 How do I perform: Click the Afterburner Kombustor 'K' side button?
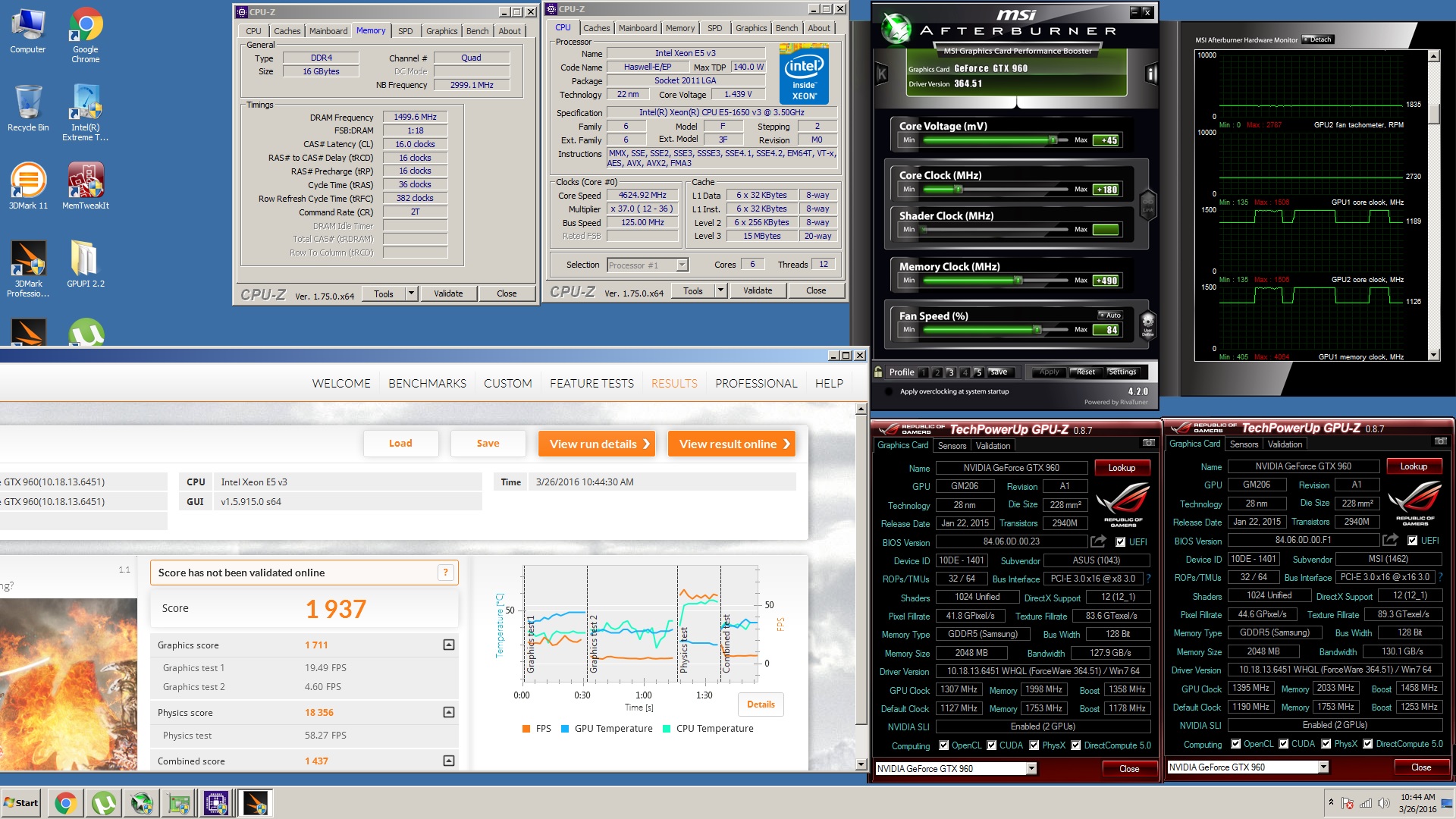[882, 74]
